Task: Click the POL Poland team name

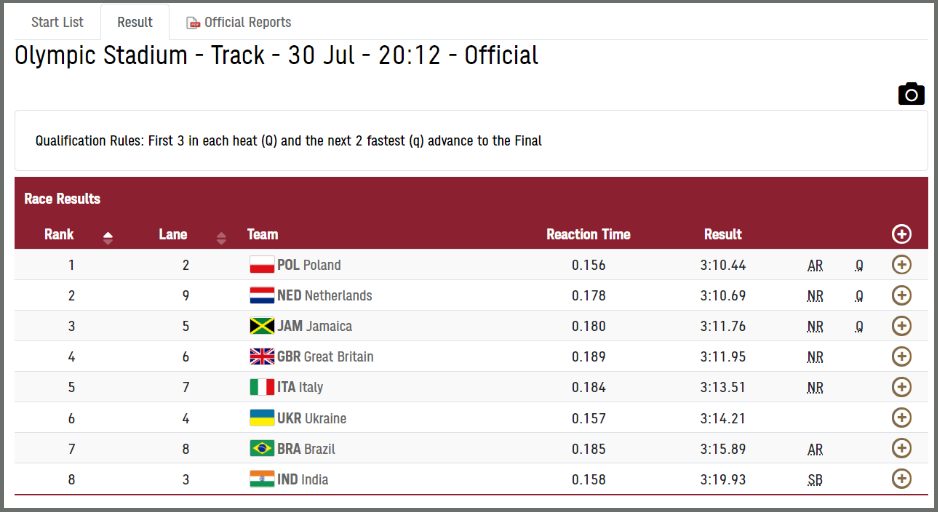Action: point(309,265)
